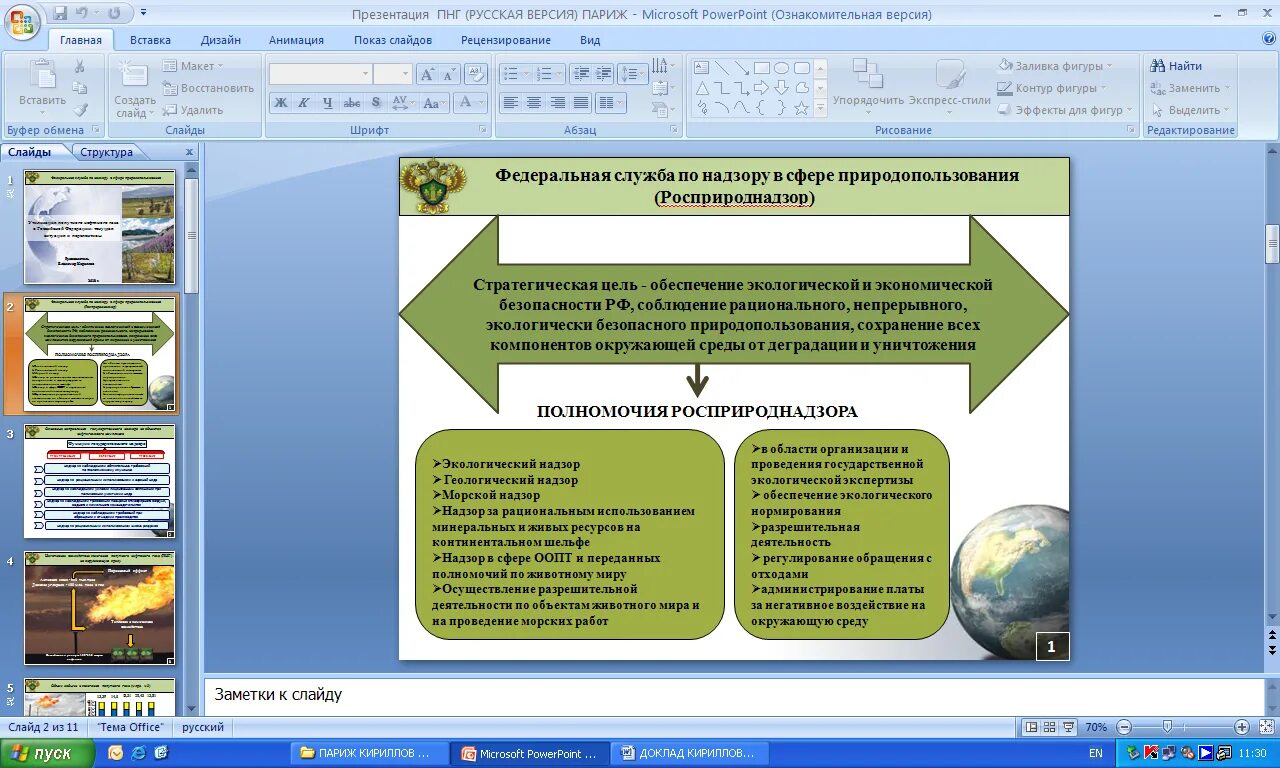Switch to Структура outline tab

click(x=106, y=152)
